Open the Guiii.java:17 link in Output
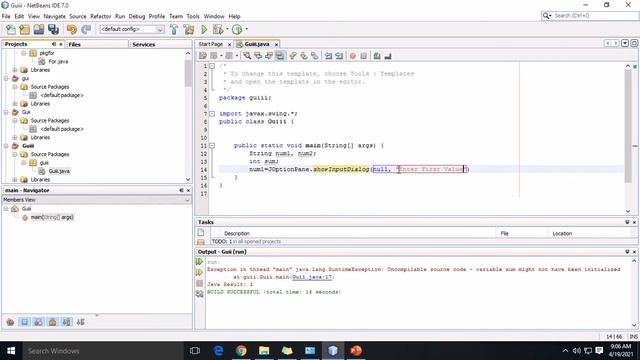Viewport: 640px width, 360px height. coord(312,277)
